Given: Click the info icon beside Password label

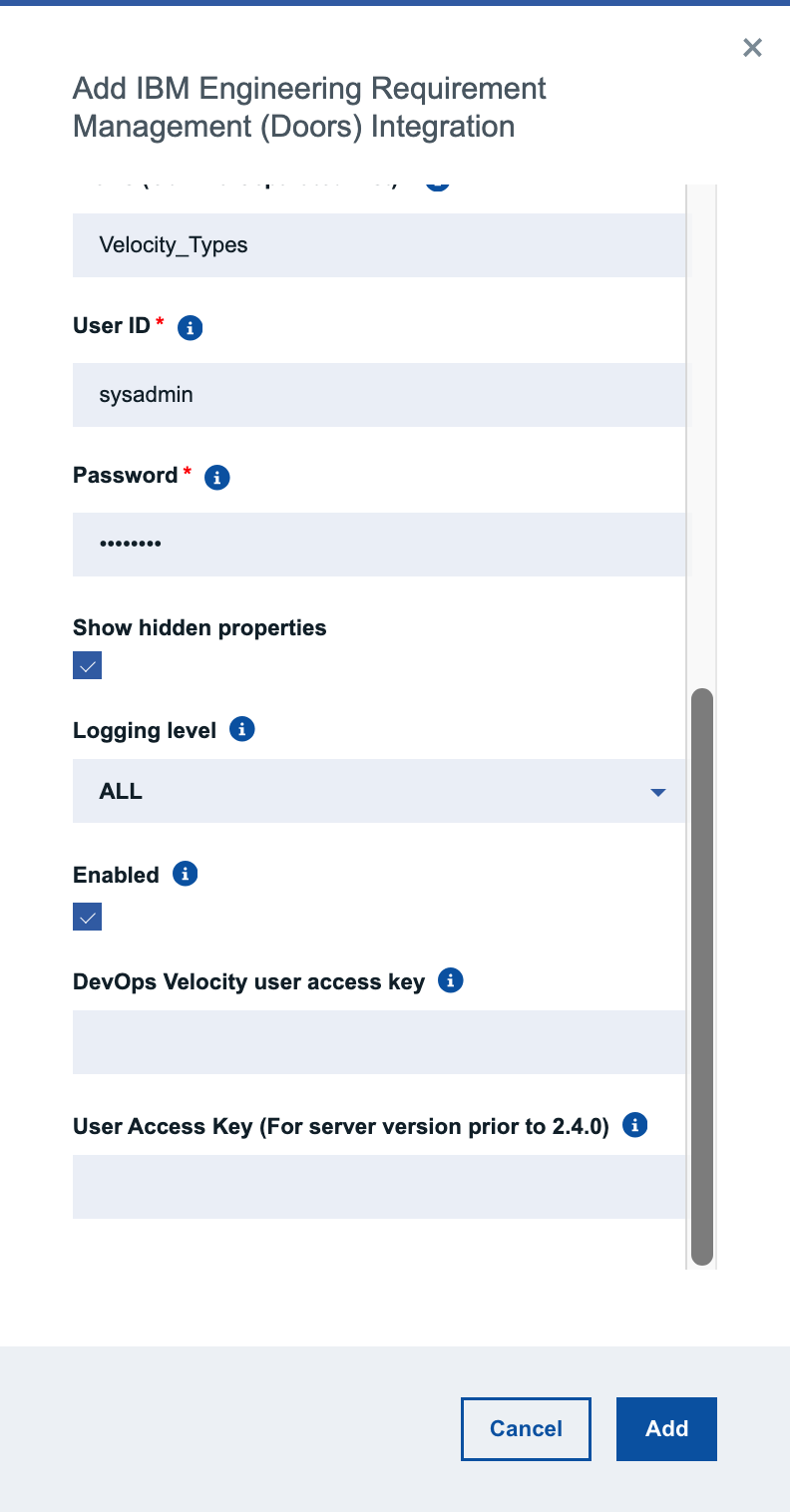Looking at the screenshot, I should (217, 477).
